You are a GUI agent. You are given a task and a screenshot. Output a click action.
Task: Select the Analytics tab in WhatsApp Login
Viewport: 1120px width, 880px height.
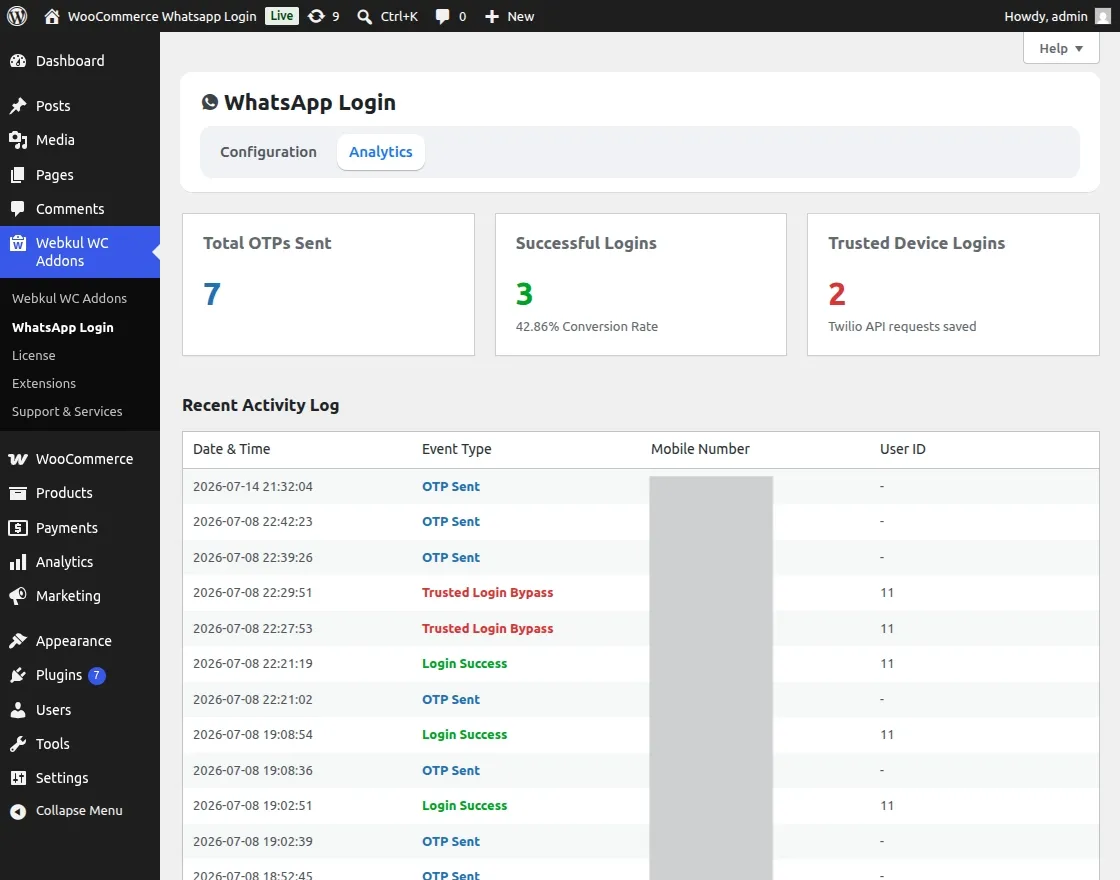point(381,152)
